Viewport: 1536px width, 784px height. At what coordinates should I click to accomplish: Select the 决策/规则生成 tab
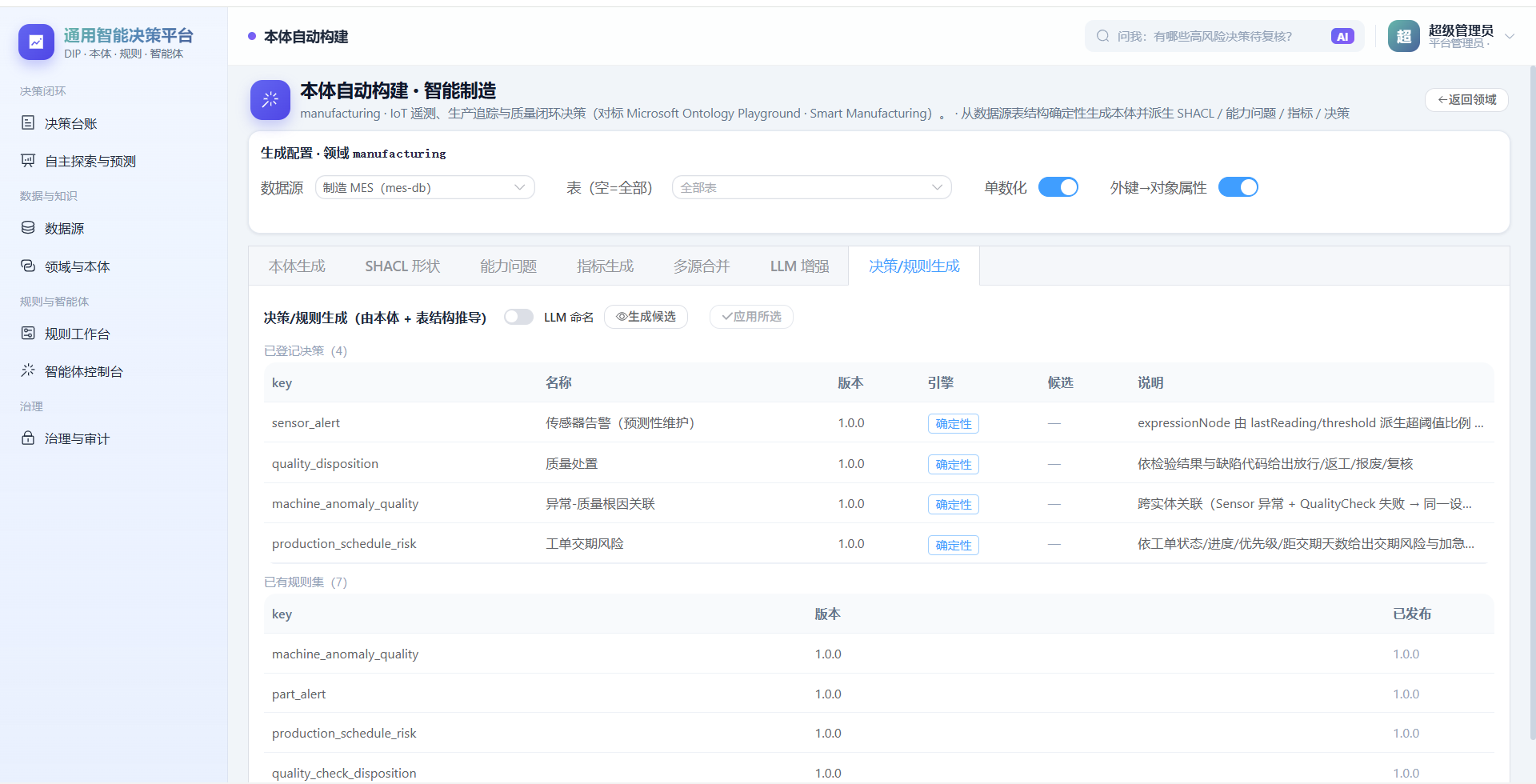tap(914, 266)
